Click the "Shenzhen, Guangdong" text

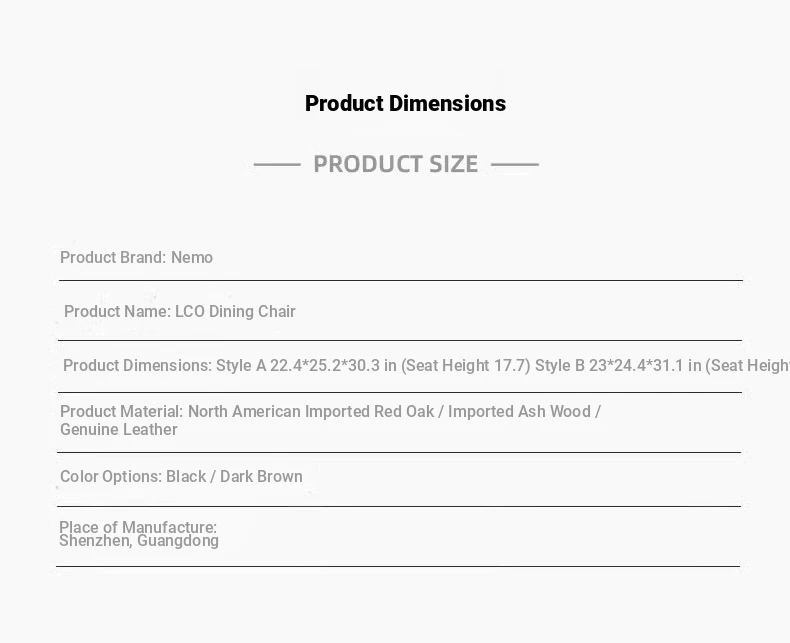tap(139, 541)
